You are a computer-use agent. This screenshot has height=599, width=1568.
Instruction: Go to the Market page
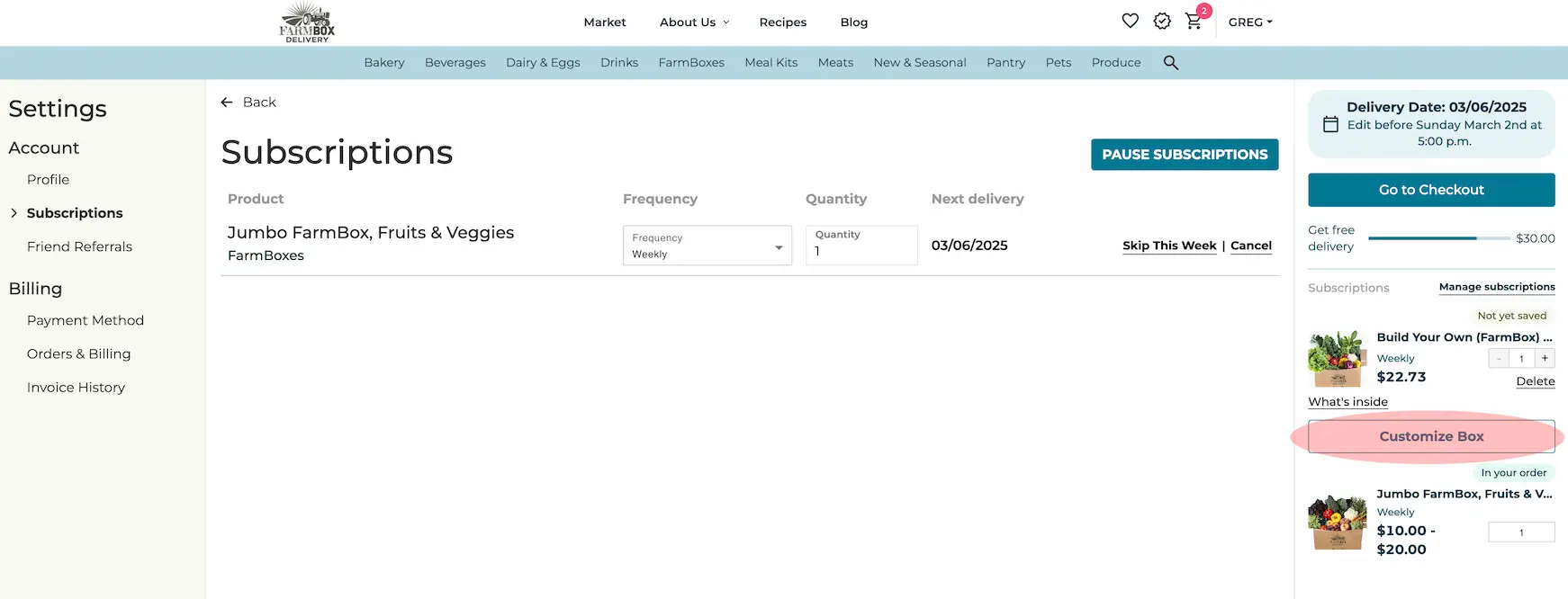(x=605, y=22)
